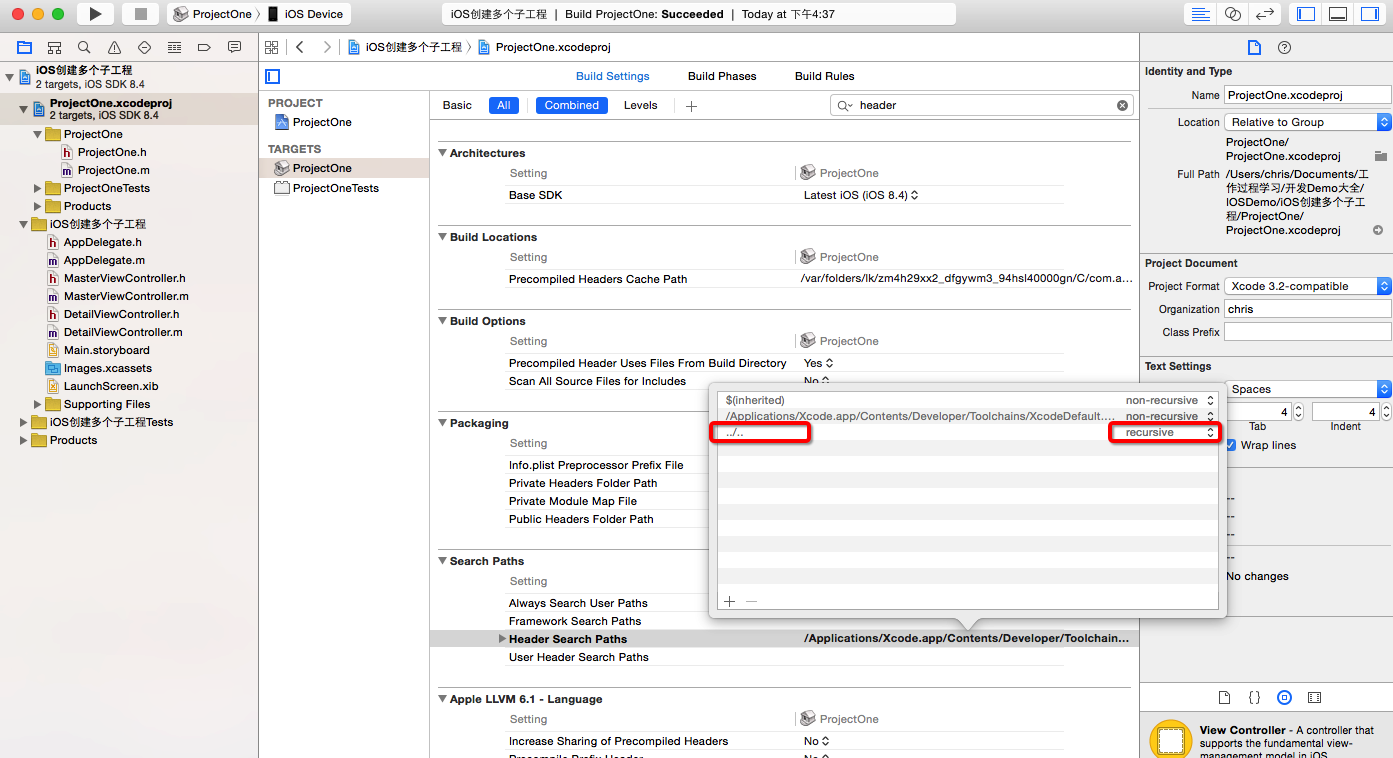
Task: Switch to Levels view
Action: click(x=641, y=105)
